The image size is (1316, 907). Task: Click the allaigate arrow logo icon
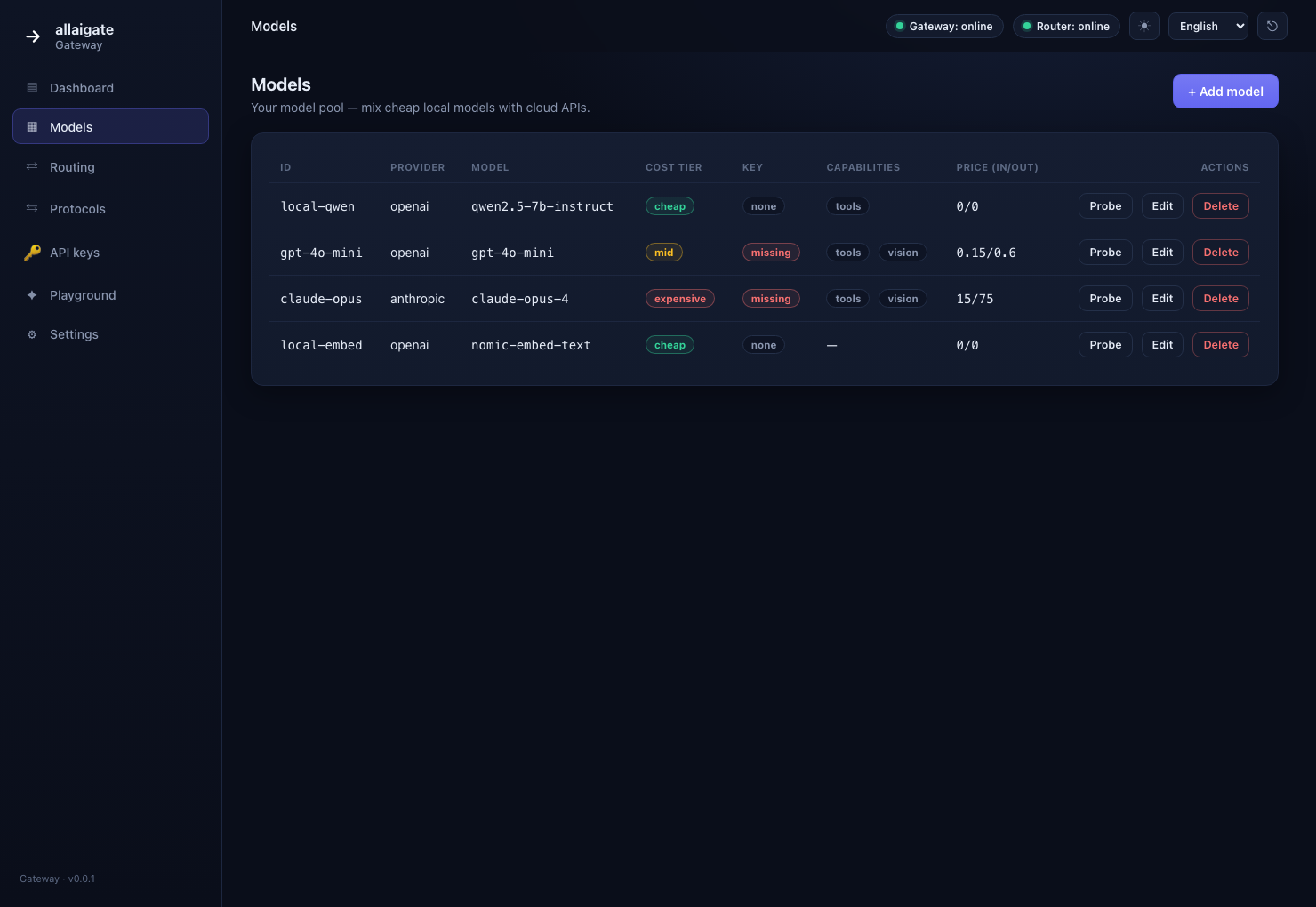coord(33,36)
